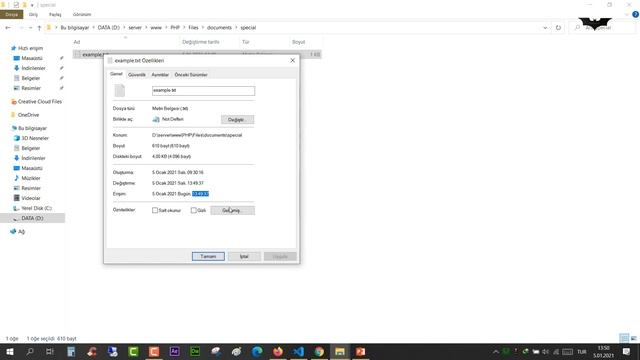The height and width of the screenshot is (360, 640).
Task: Open Explorer help via the question mark icon
Action: coord(635,14)
